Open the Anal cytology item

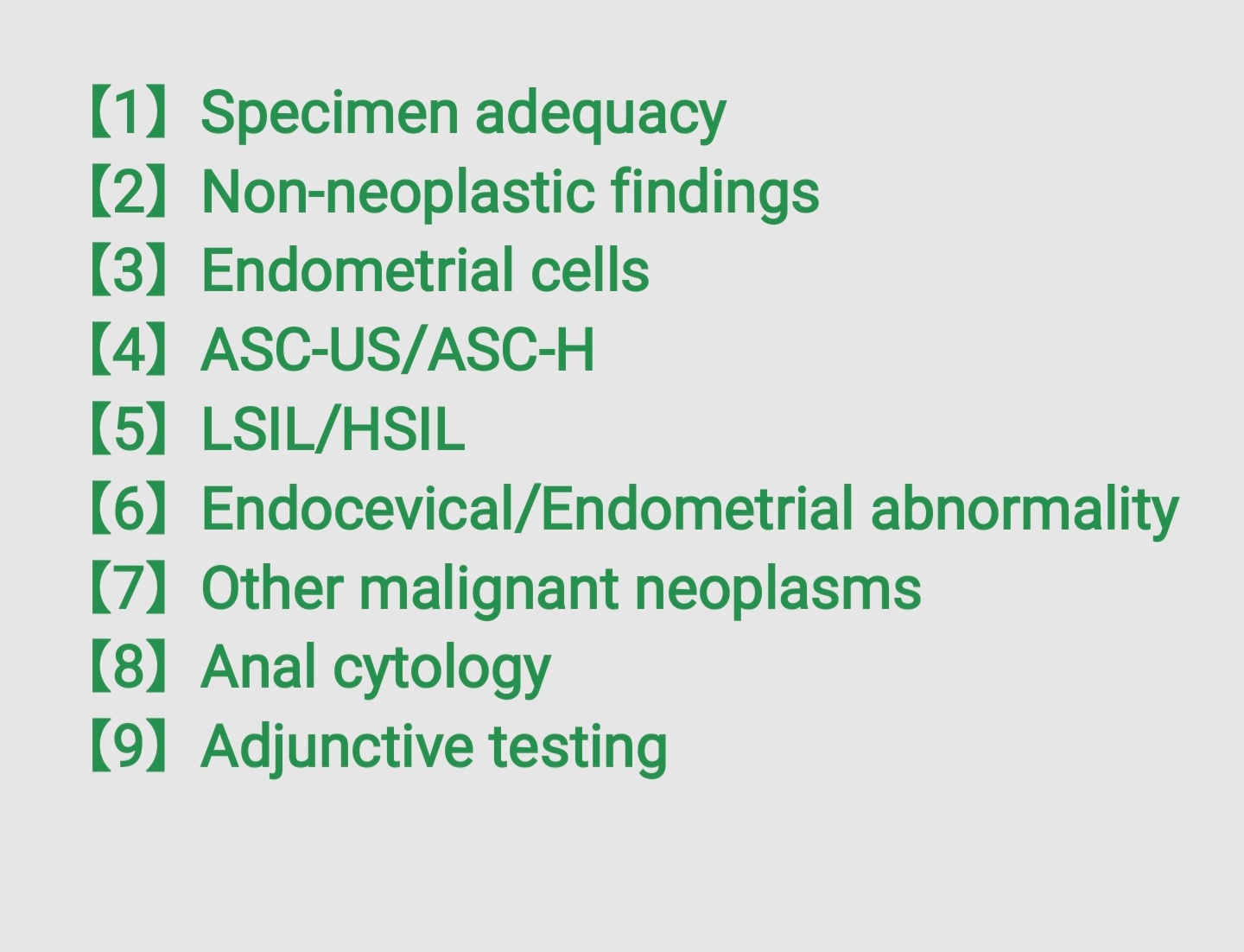[x=376, y=669]
